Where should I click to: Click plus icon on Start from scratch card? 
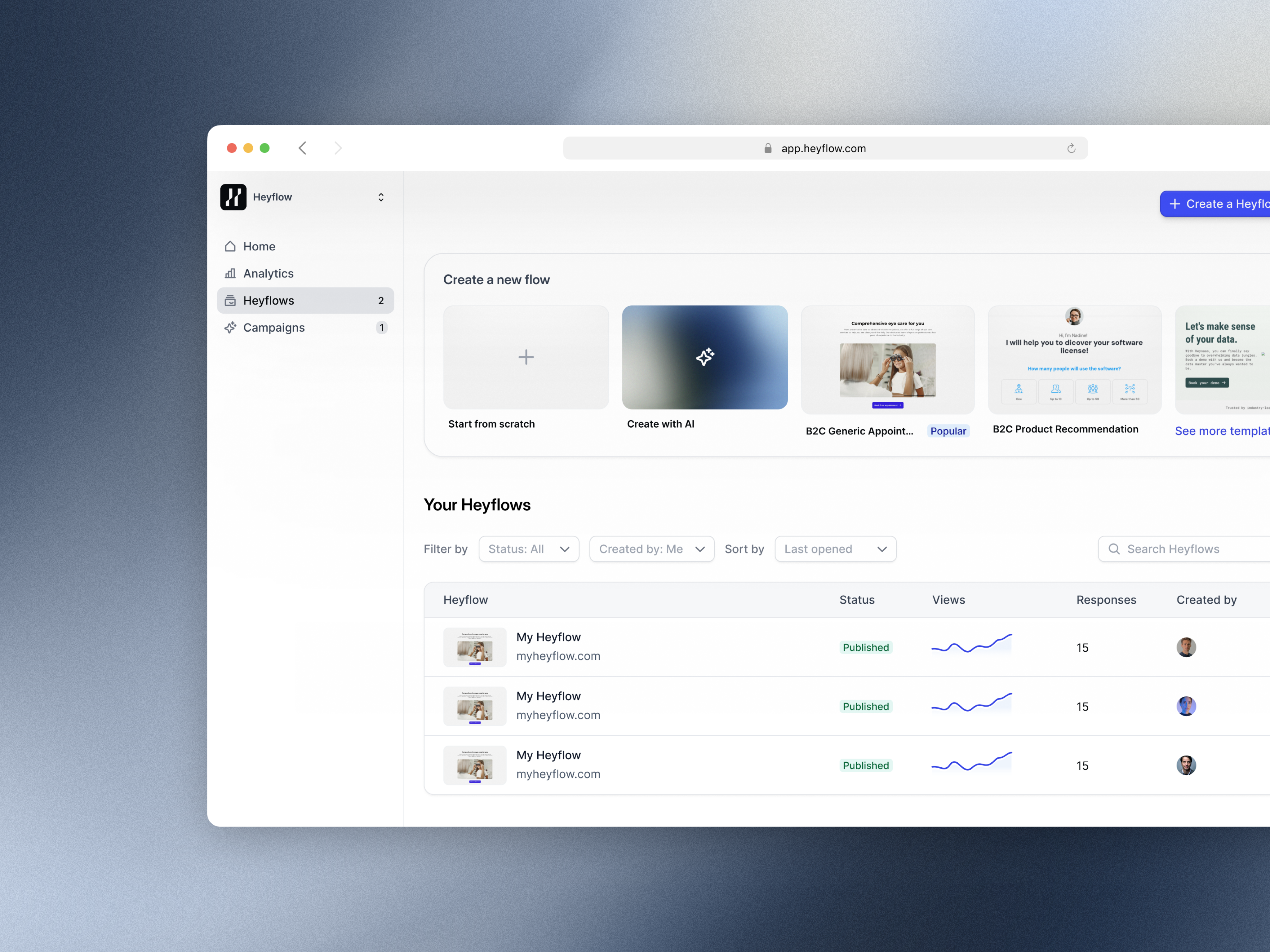click(525, 357)
